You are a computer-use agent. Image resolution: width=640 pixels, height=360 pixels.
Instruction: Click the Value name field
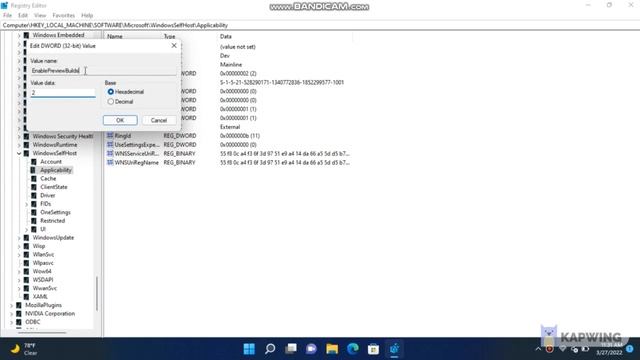103,71
